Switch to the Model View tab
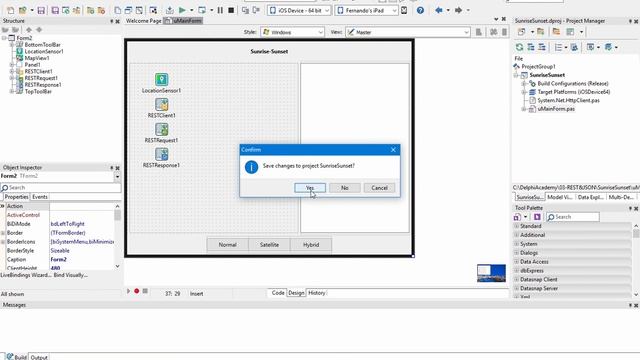 560,197
